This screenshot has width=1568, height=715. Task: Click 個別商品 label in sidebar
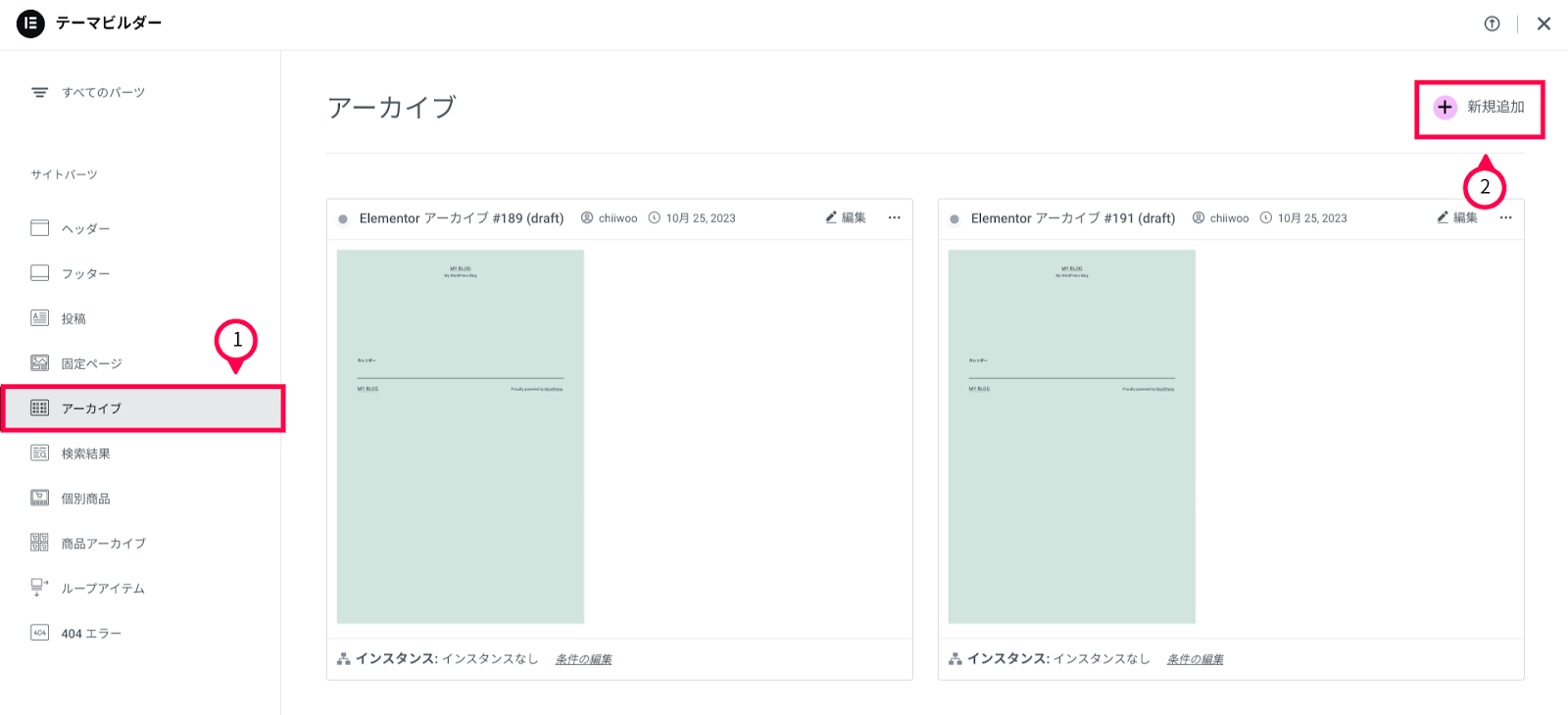point(85,499)
